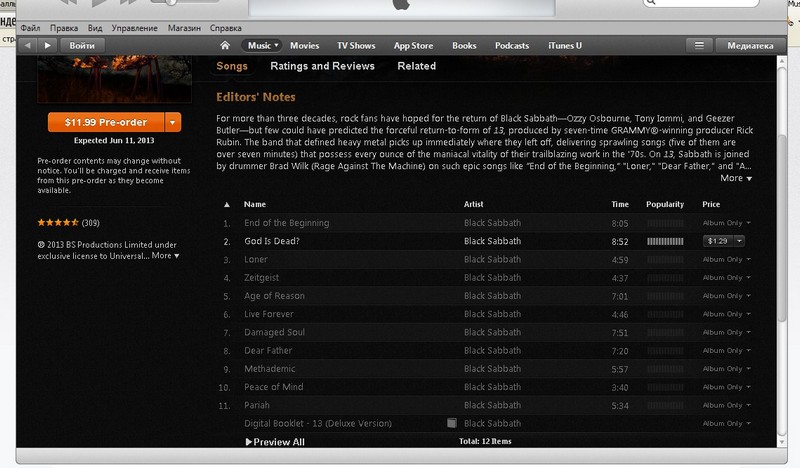Sort by the Popularity column header
The height and width of the screenshot is (468, 800).
click(665, 204)
